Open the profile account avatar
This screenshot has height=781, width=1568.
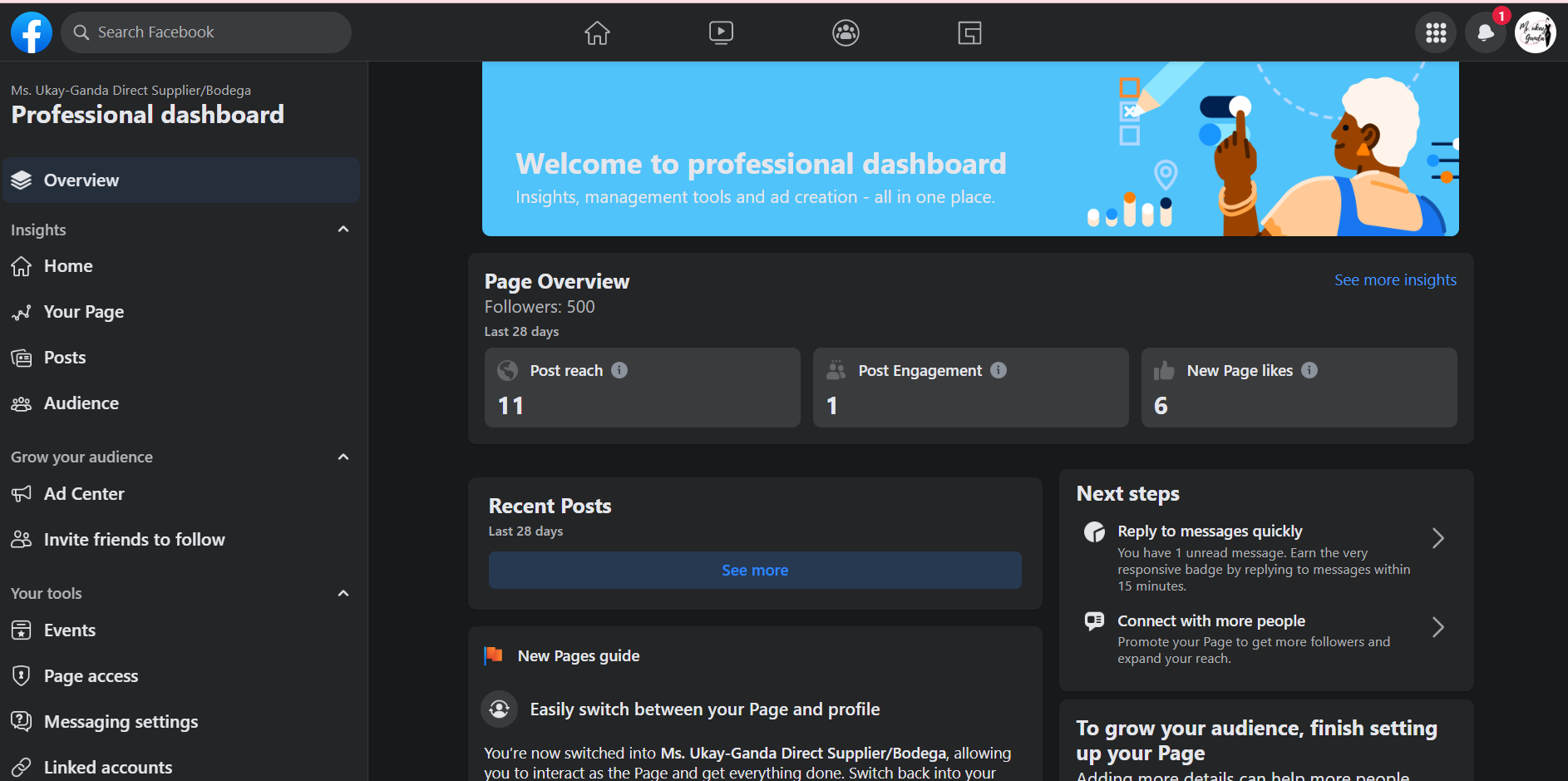coord(1535,32)
